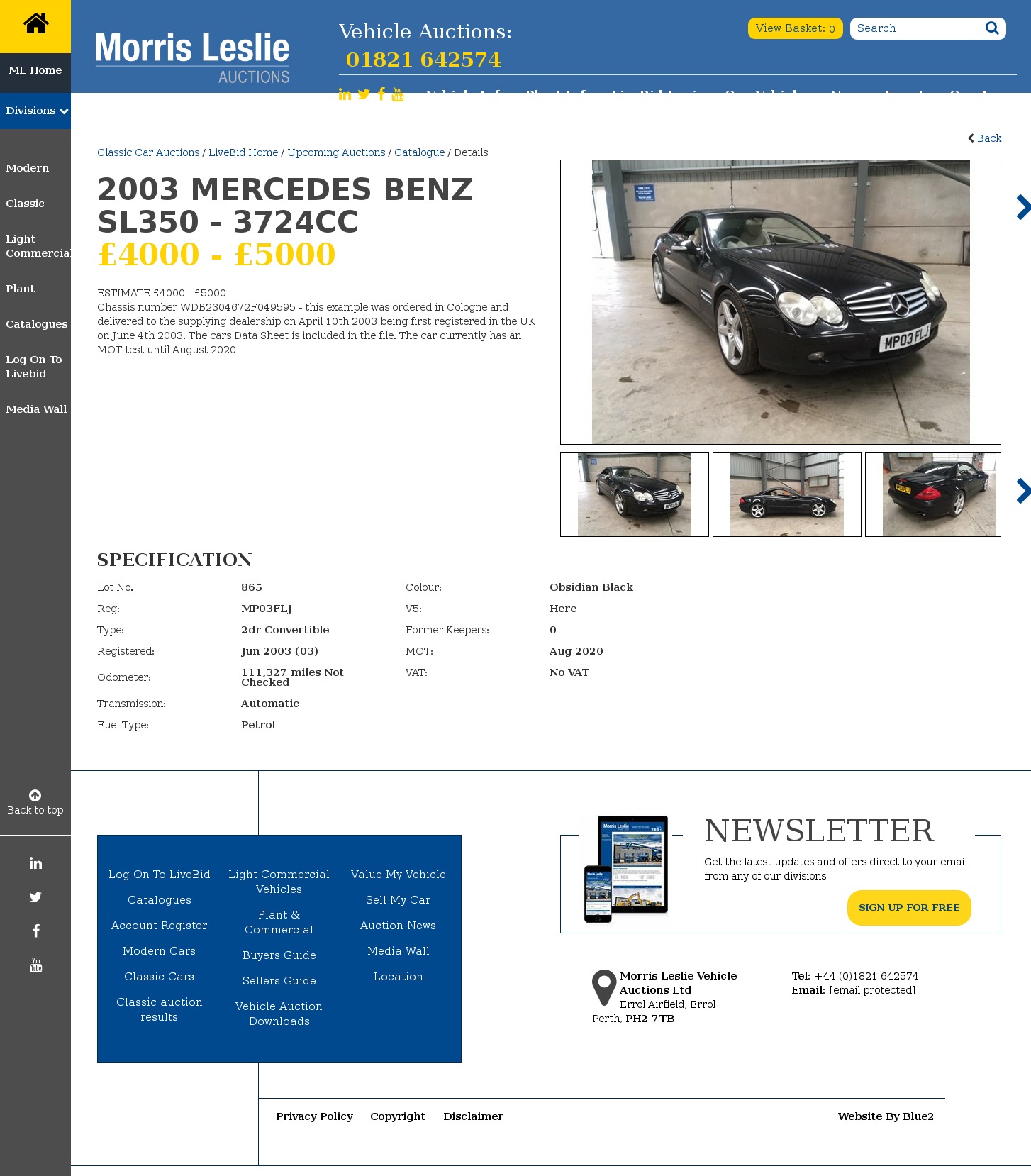Click sidebar YouTube icon
1031x1176 pixels.
point(35,965)
